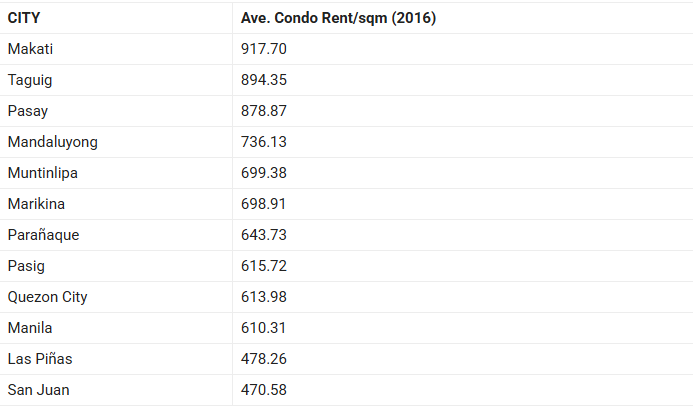Click the 736.13 rent value

264,142
